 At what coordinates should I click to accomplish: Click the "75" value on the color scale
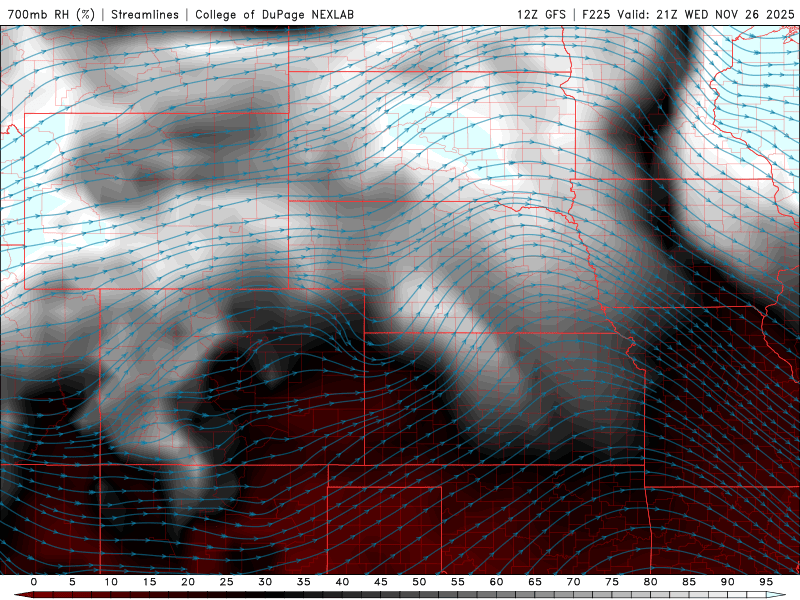pos(612,582)
